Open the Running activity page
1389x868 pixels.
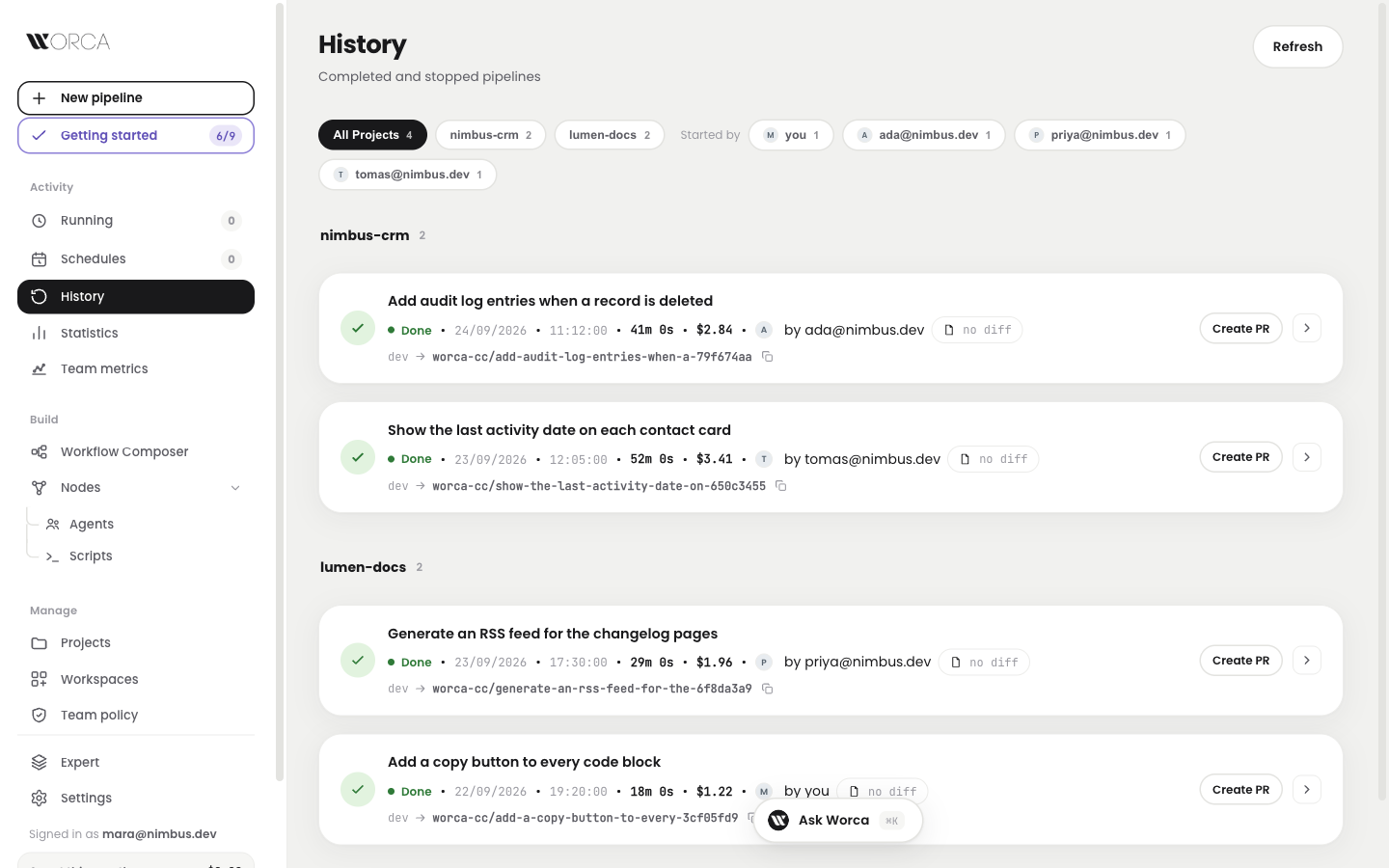point(136,221)
